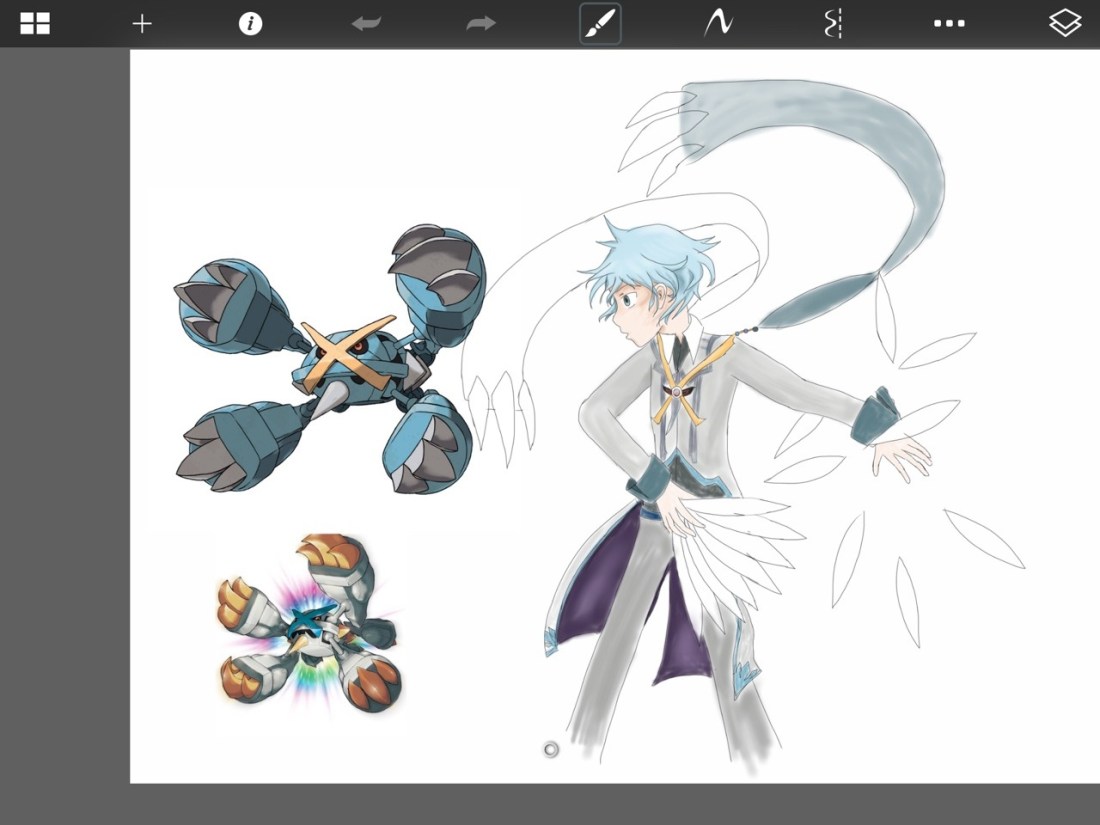This screenshot has width=1100, height=825.
Task: Open the three-dot more options menu
Action: [948, 24]
